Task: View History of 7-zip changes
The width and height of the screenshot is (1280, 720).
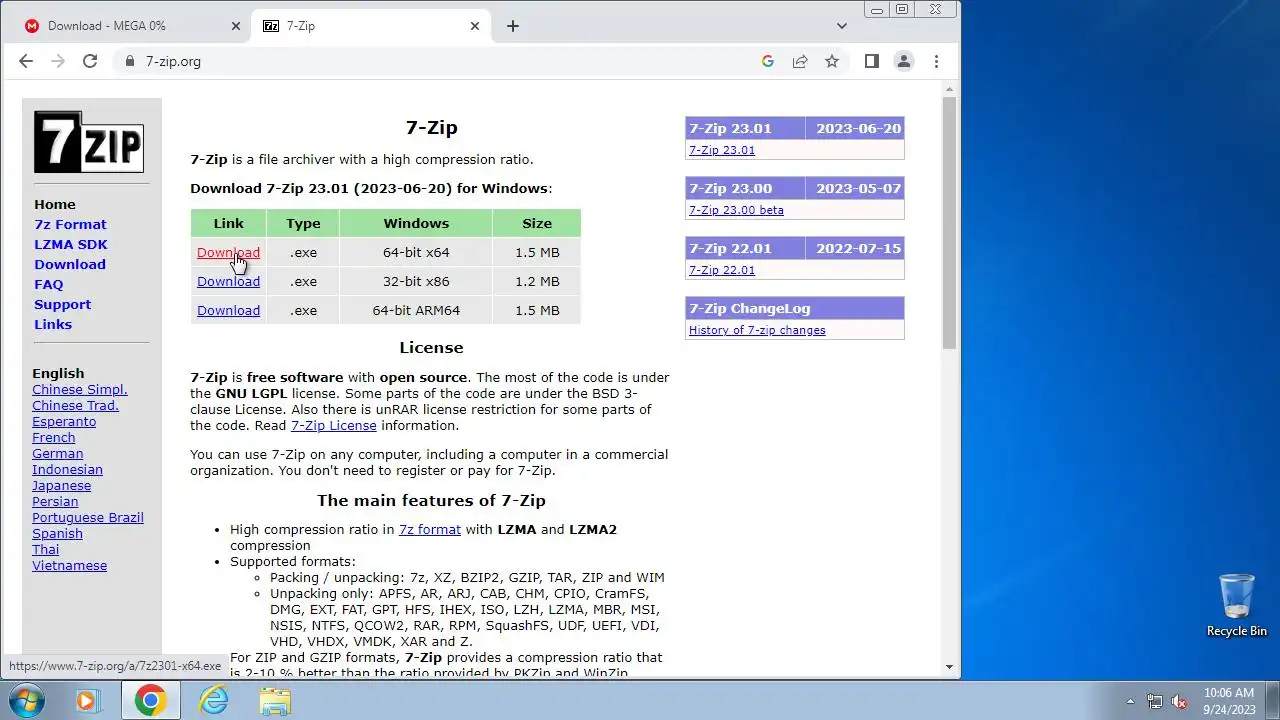Action: pyautogui.click(x=757, y=330)
